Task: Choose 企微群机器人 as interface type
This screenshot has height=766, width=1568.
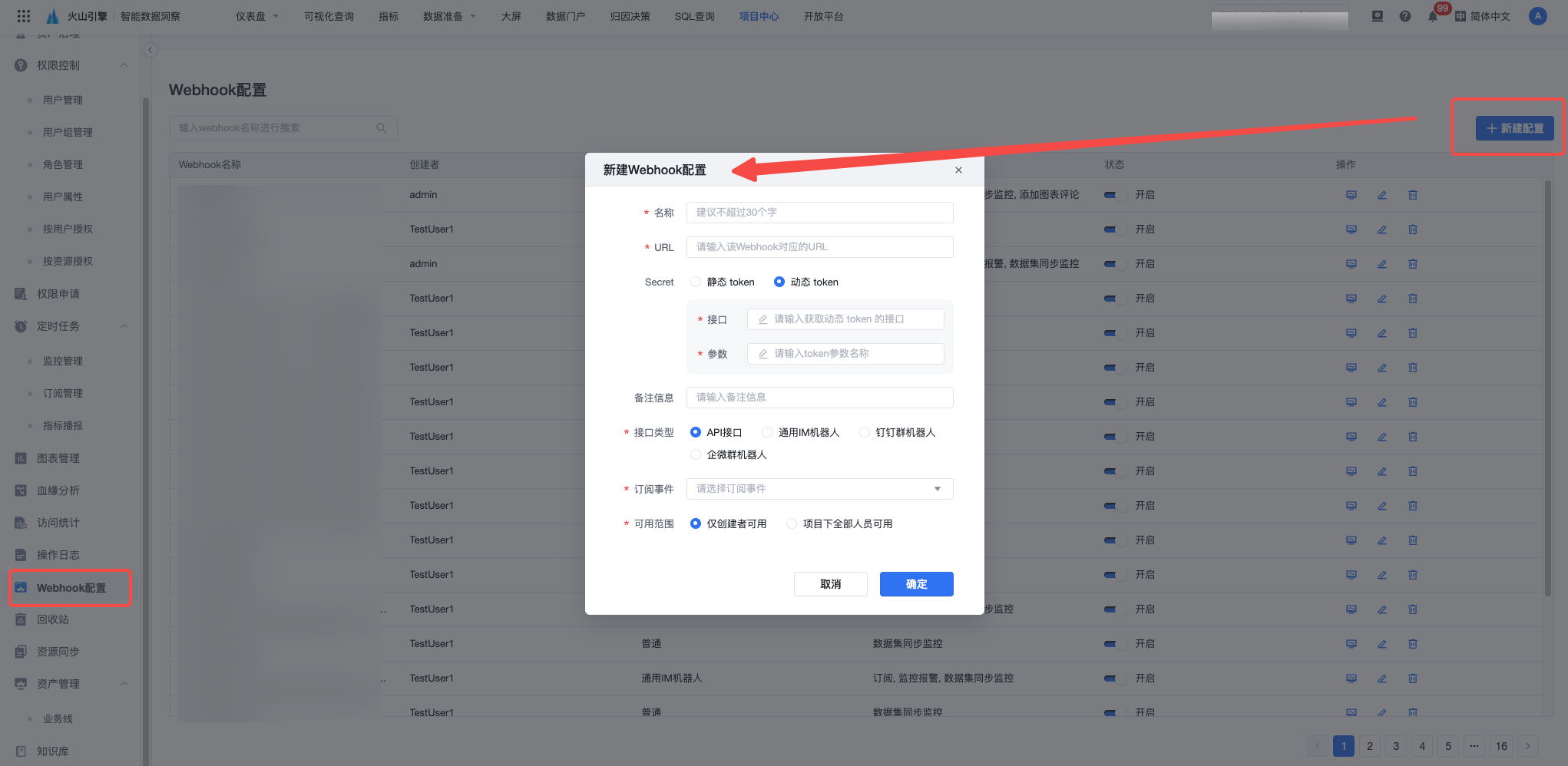Action: tap(729, 455)
